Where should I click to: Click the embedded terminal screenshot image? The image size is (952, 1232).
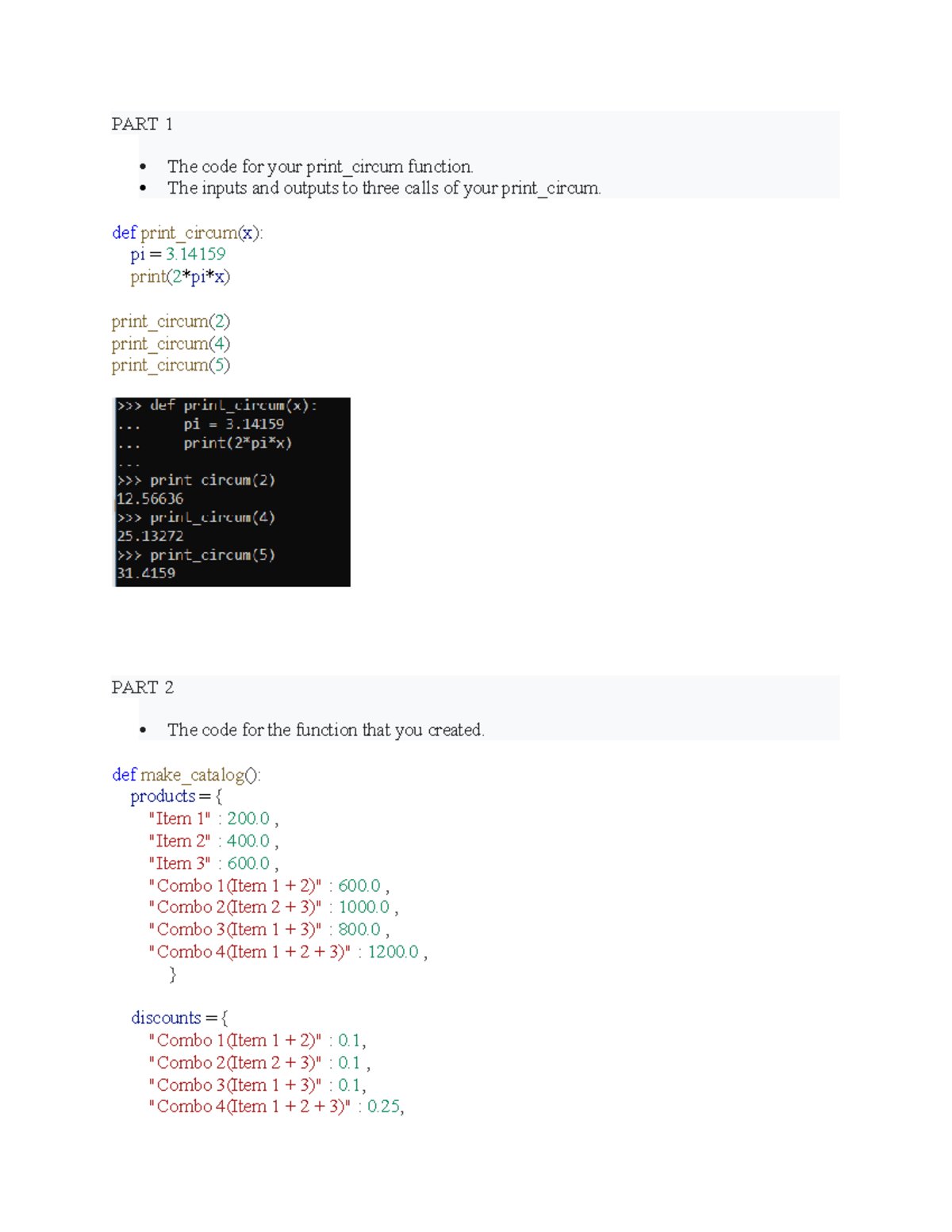click(x=232, y=490)
